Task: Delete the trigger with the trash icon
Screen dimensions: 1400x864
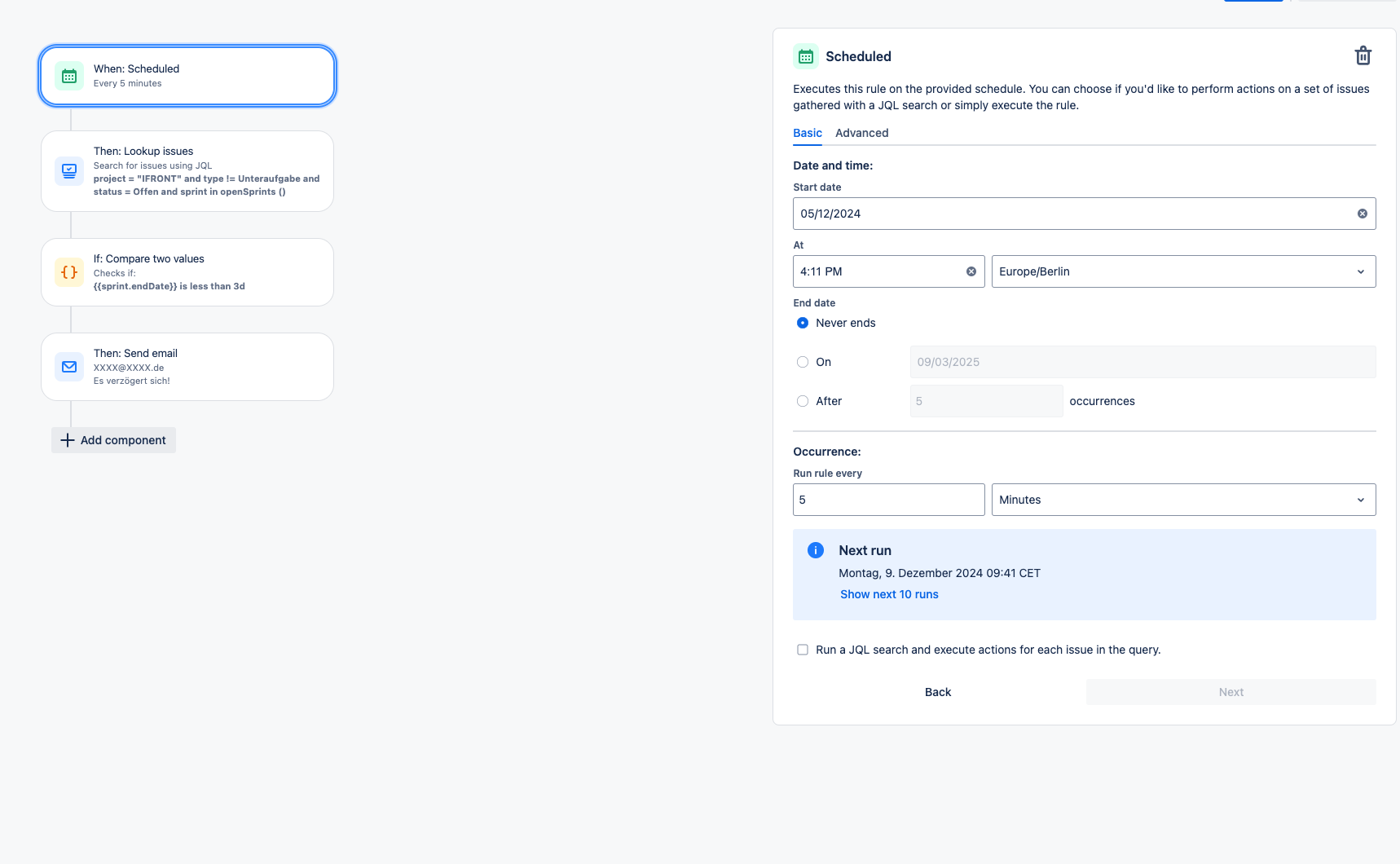Action: tap(1363, 55)
